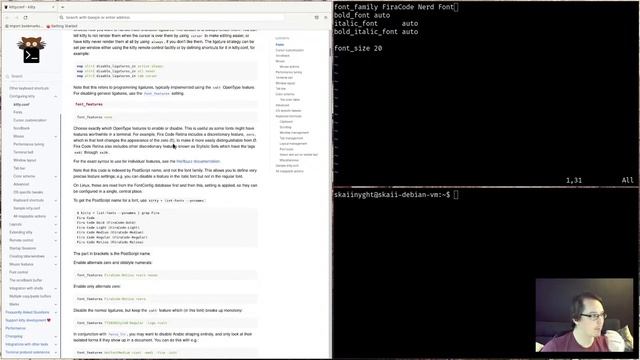Image resolution: width=640 pixels, height=360 pixels.
Task: Jump to Miscellaneous in contents list
Action: coord(289,160)
